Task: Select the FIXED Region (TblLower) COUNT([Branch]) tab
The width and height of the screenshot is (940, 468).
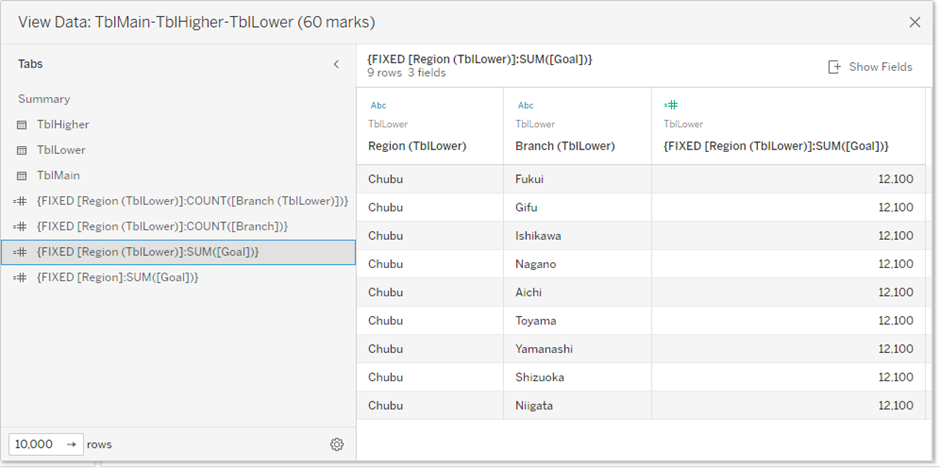Action: pos(162,227)
